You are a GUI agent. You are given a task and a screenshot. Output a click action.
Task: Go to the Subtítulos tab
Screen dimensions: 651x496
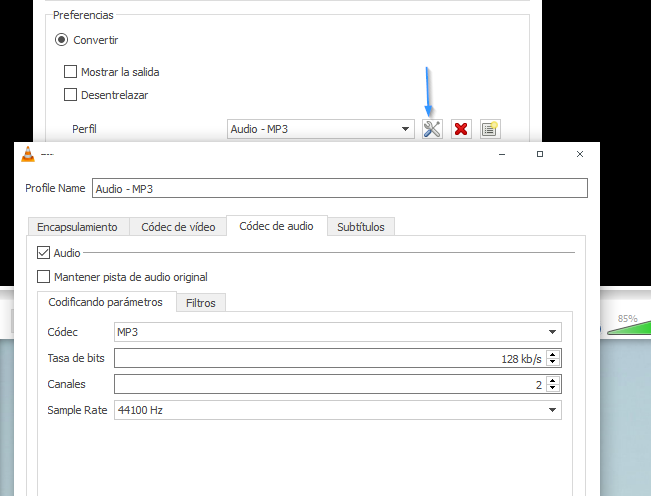click(x=361, y=227)
